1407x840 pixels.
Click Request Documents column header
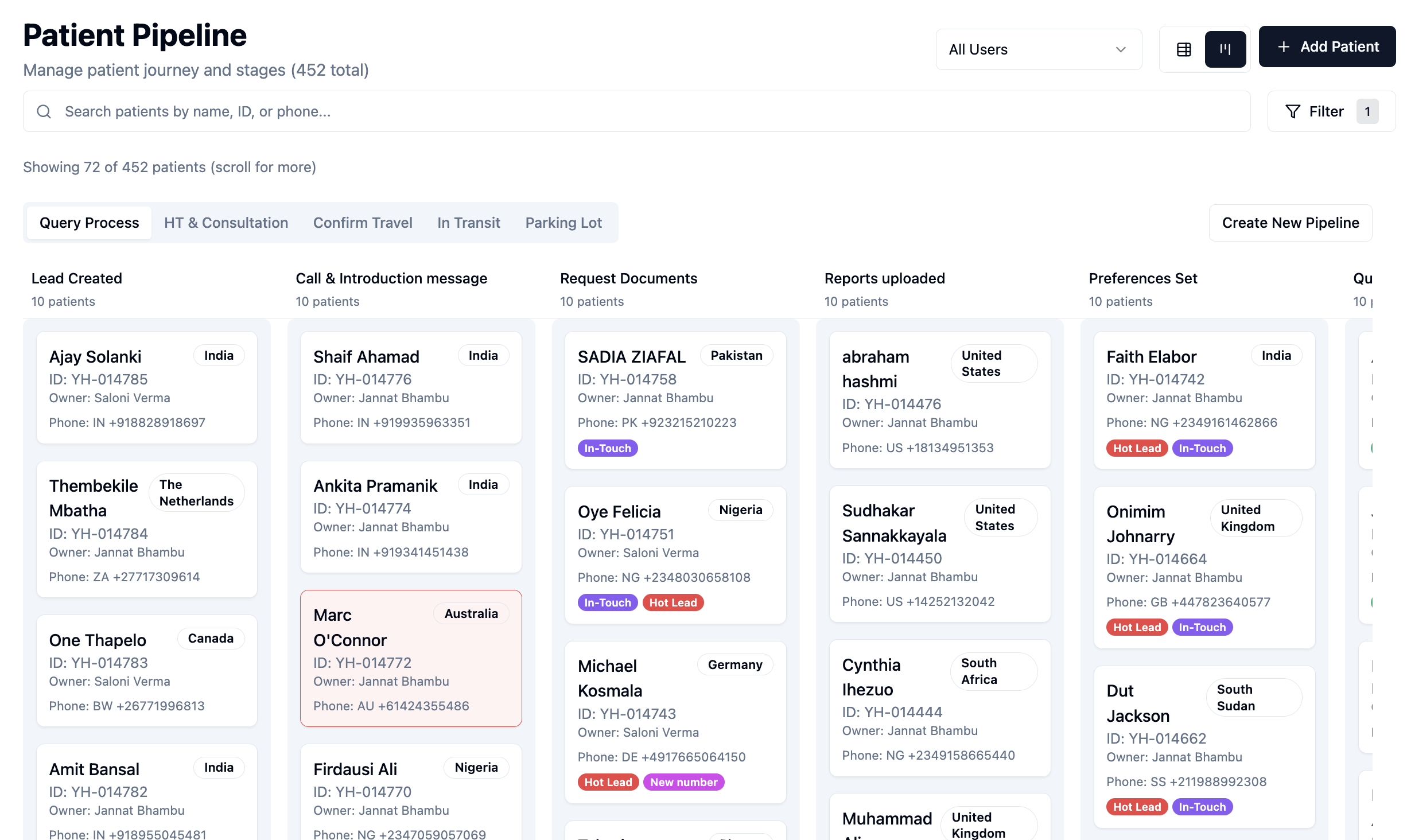(628, 278)
